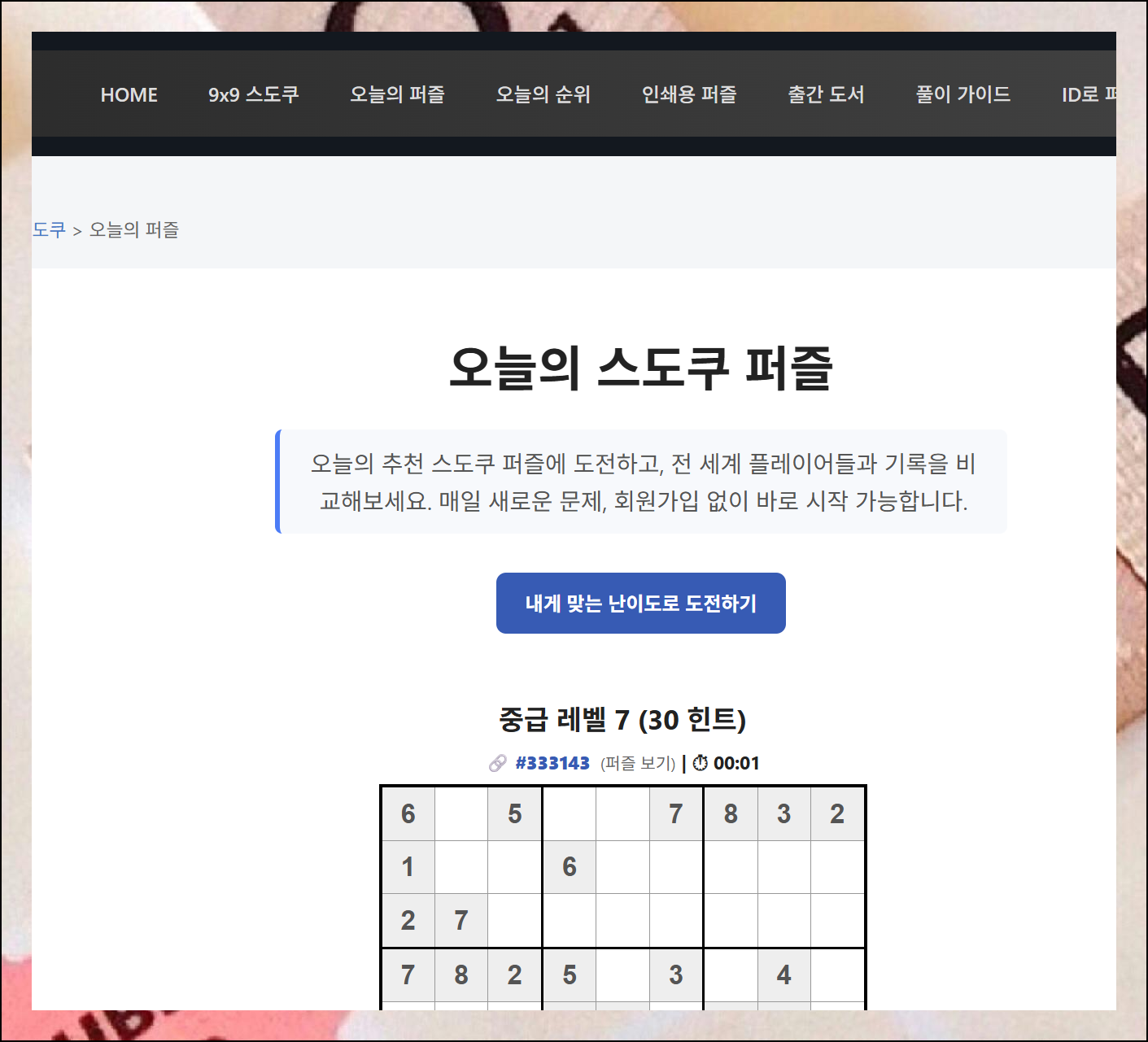Click the given 7 in the fourth row

click(x=408, y=975)
